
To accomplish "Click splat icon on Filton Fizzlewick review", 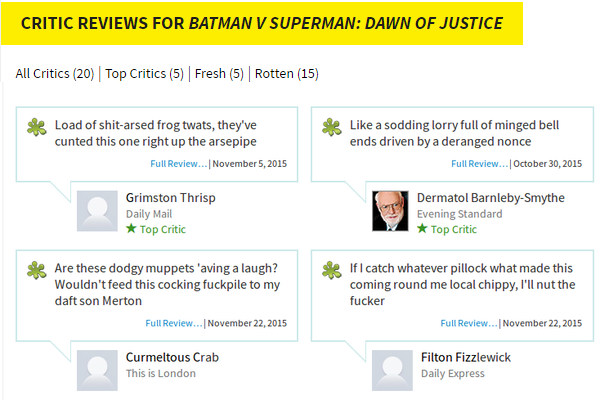I will coord(332,270).
